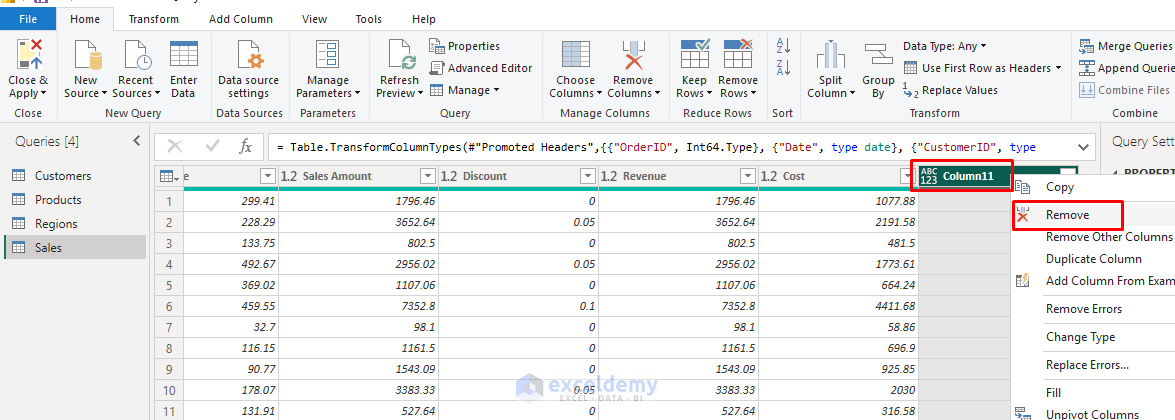1175x420 pixels.
Task: Click the Sales Amount cell 7352.8
Action: [358, 306]
